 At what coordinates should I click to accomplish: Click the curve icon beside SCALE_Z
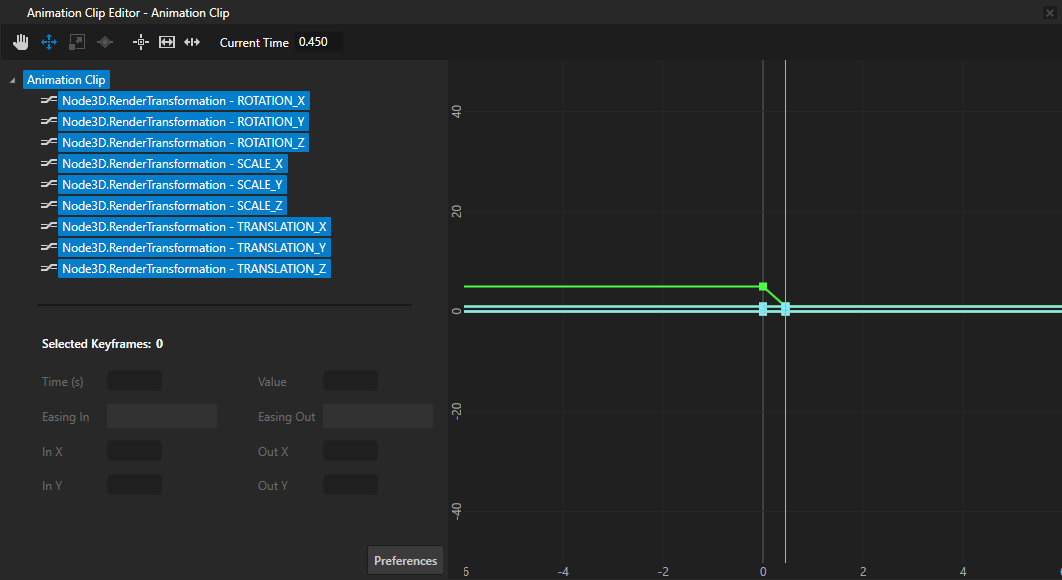click(47, 205)
